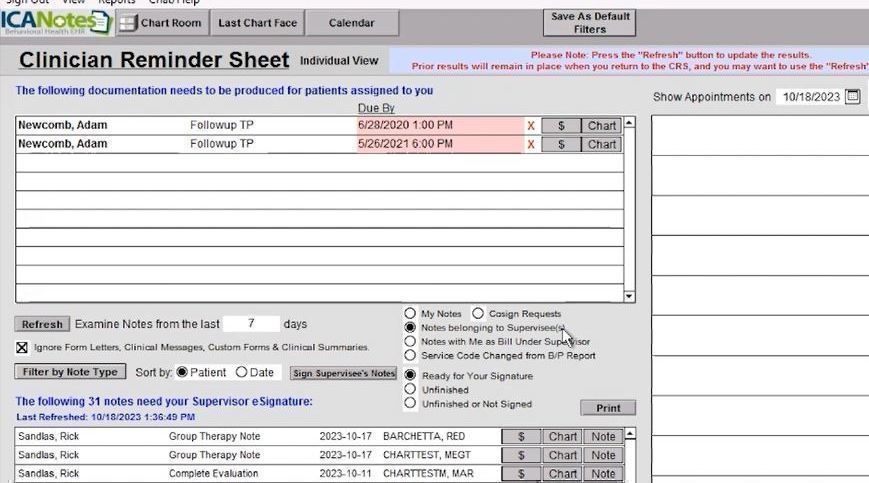This screenshot has width=869, height=483.
Task: Dismiss Newcomb 5/26/2021 reminder with red X
Action: (531, 145)
